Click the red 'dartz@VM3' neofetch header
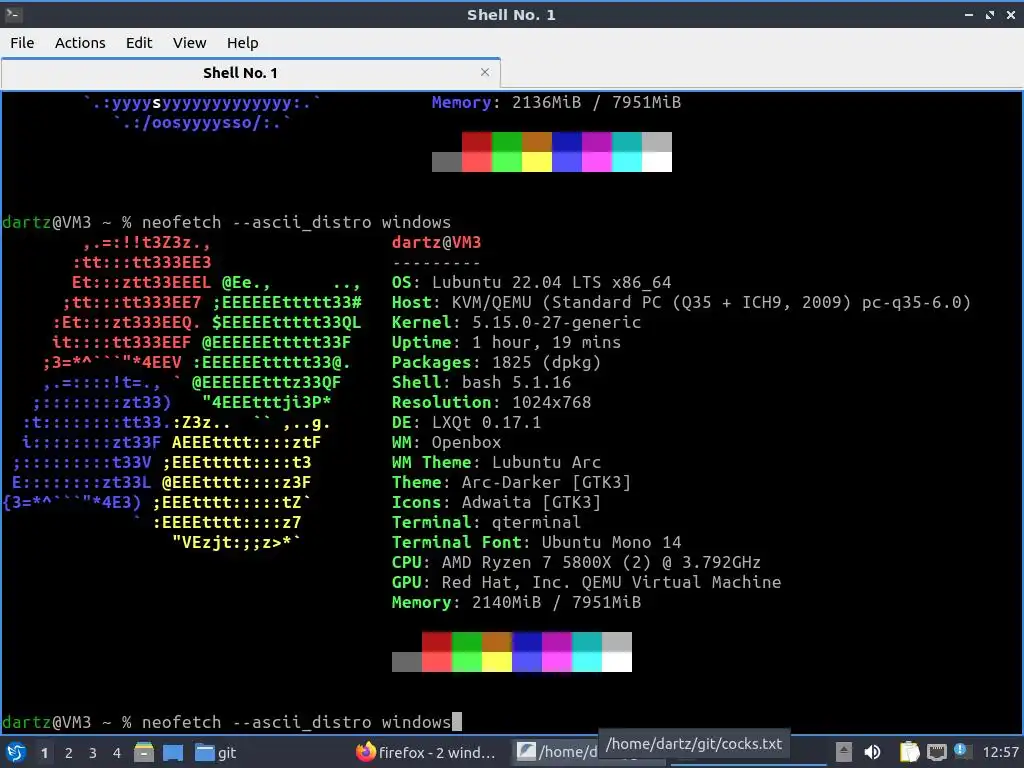The height and width of the screenshot is (768, 1024). pyautogui.click(x=436, y=242)
